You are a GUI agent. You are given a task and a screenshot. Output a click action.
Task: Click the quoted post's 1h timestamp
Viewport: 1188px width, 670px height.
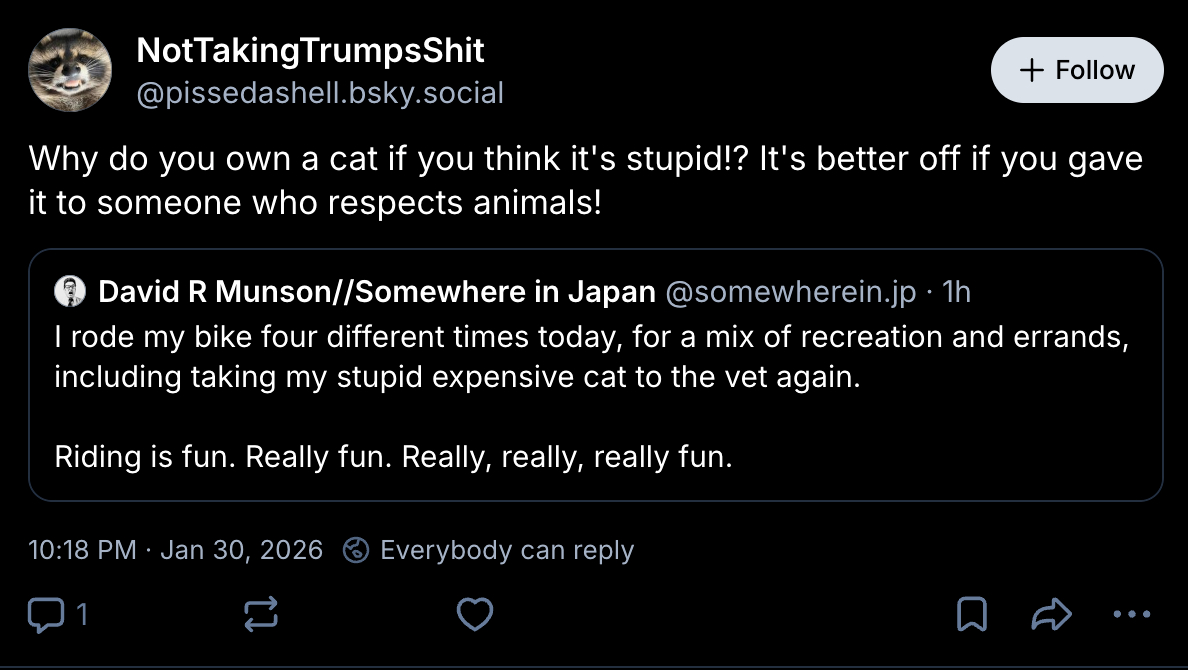[x=957, y=291]
